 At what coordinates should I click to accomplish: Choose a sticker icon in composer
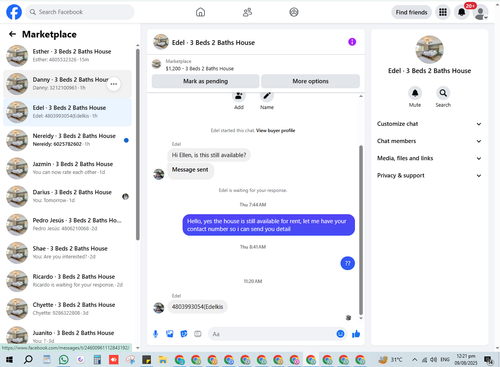coord(184,334)
